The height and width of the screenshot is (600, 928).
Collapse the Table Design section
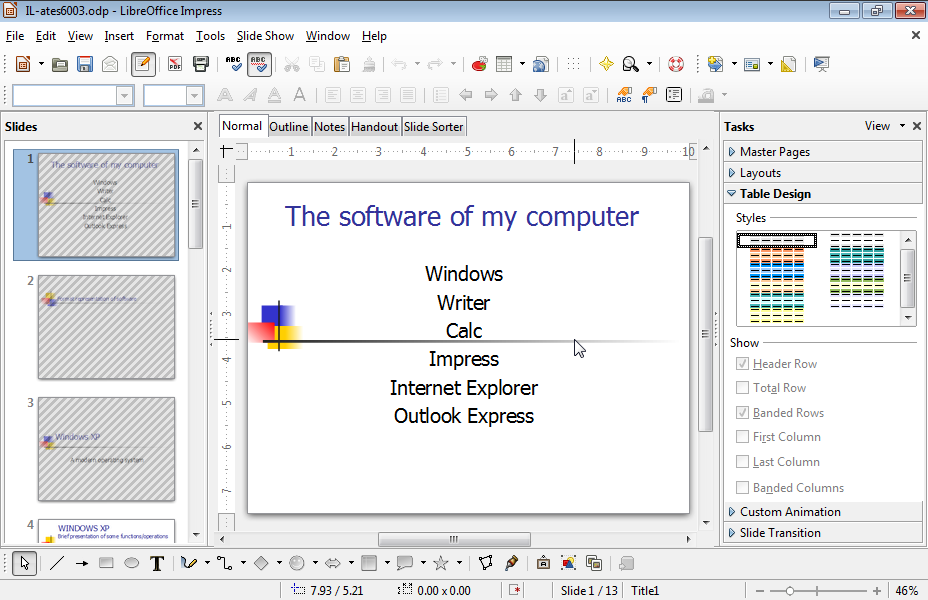823,193
